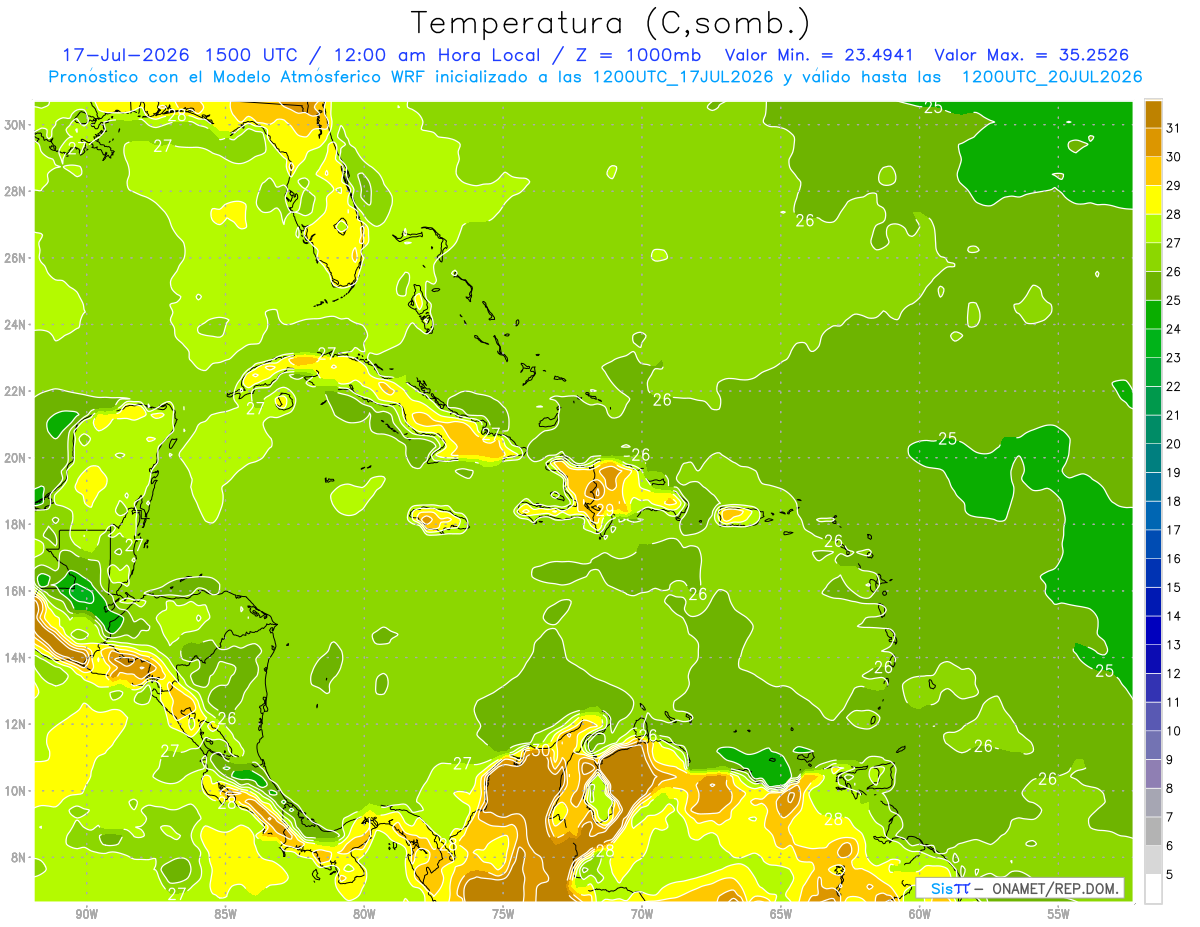This screenshot has height=927, width=1200.
Task: Click the color scale label '24'
Action: 1174,329
